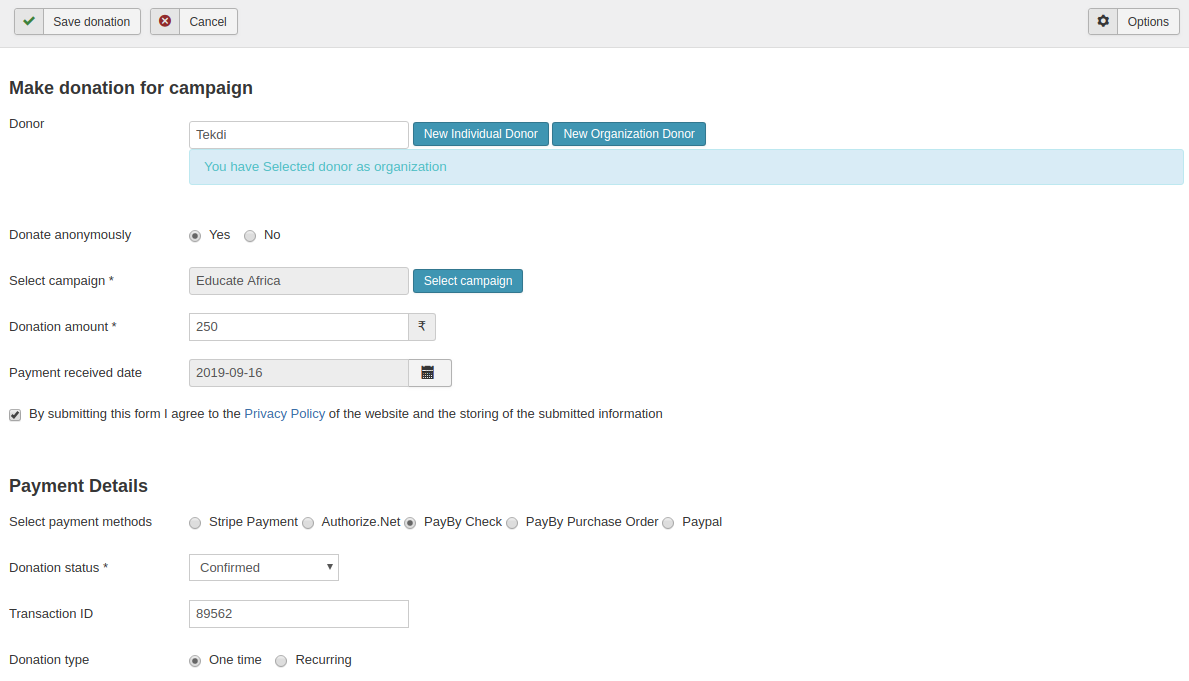
Task: Click the Transaction ID field
Action: click(x=298, y=614)
